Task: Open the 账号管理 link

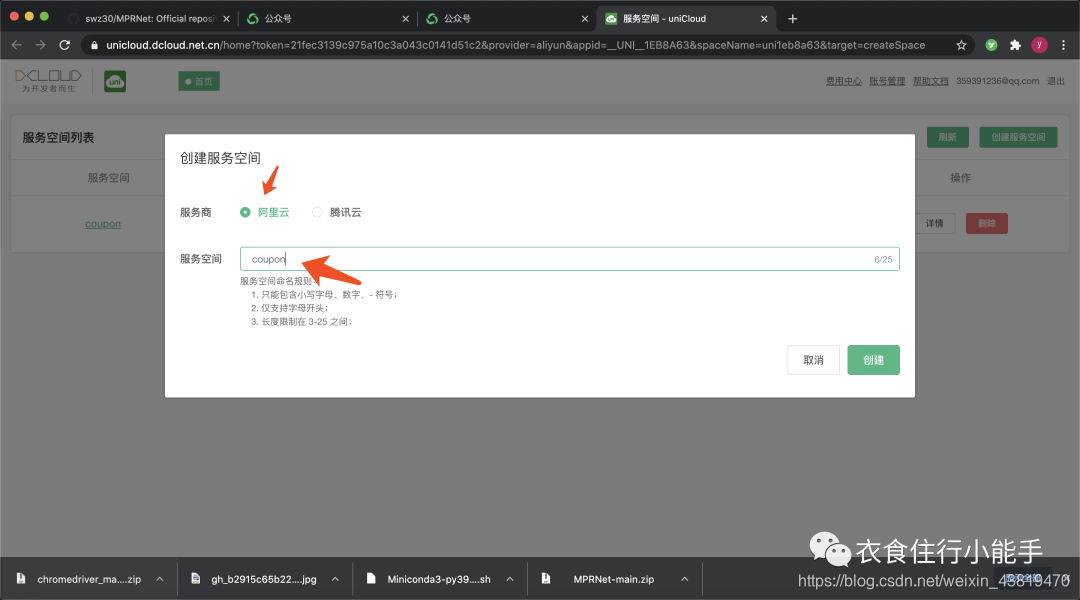Action: point(887,81)
